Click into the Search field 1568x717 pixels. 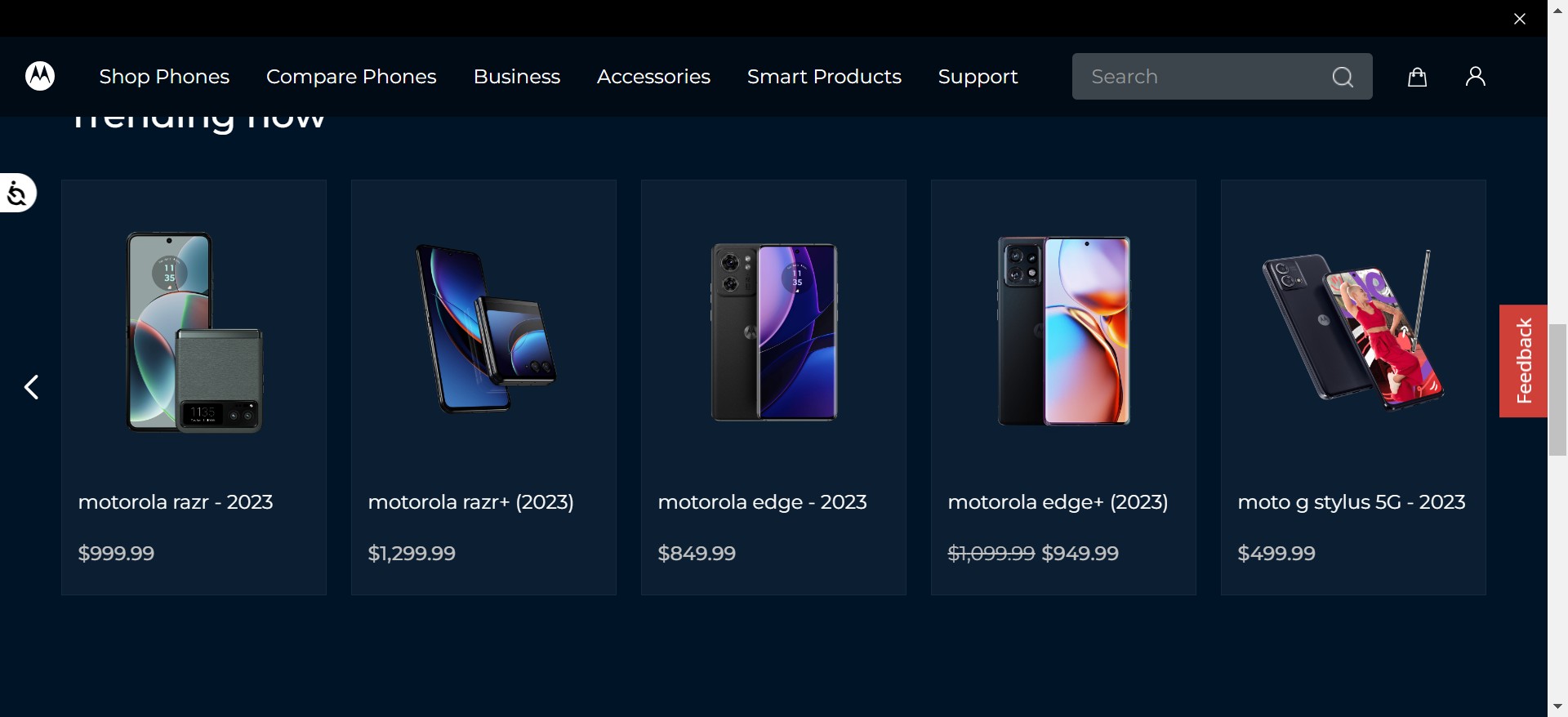coord(1200,77)
